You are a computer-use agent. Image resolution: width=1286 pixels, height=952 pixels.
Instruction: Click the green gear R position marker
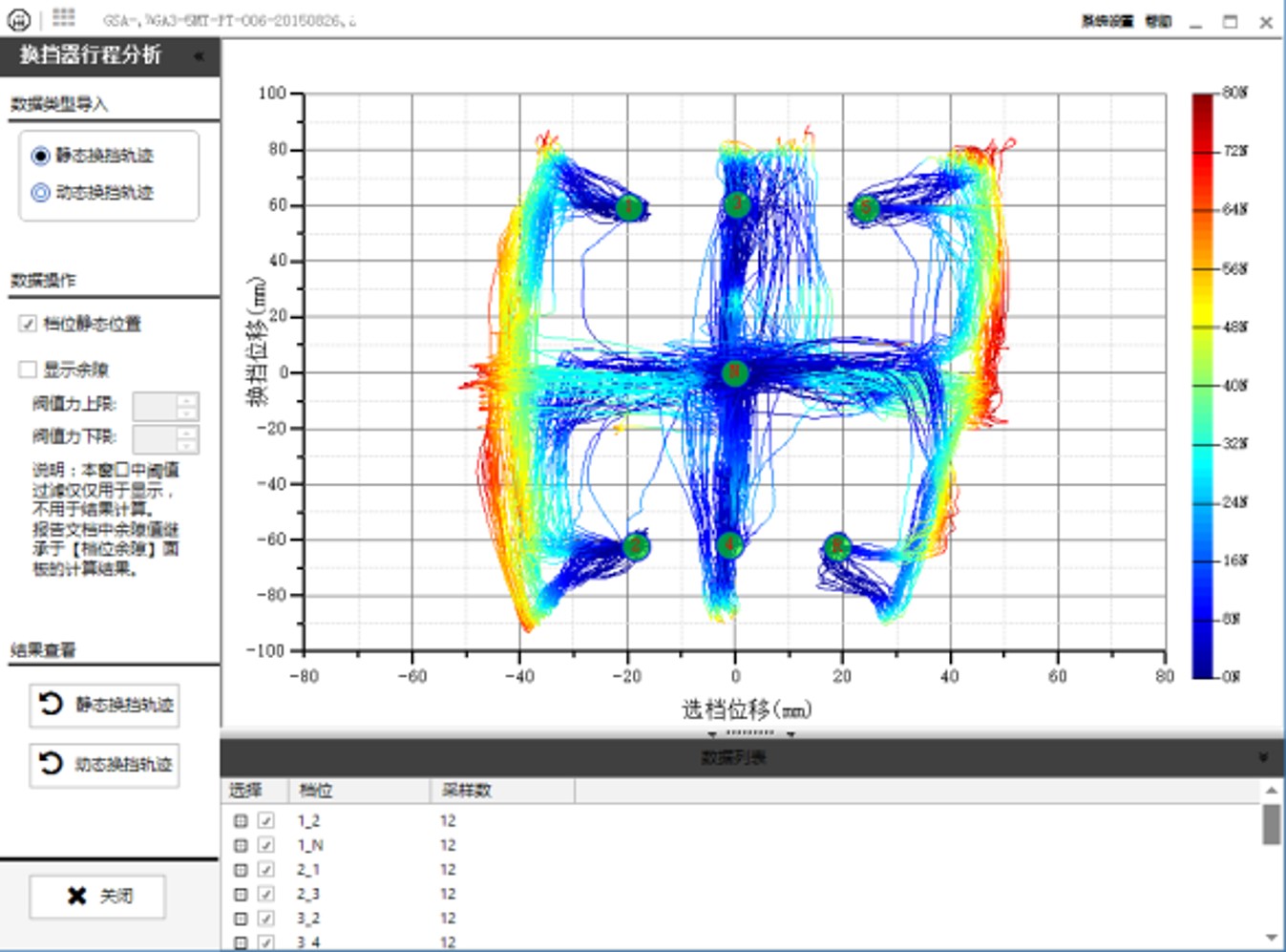837,546
